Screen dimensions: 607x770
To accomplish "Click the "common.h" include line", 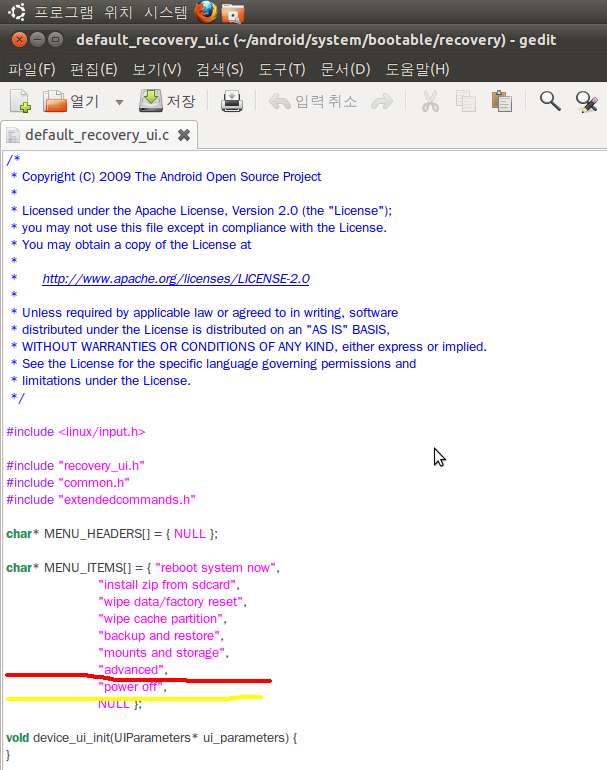I will click(68, 483).
